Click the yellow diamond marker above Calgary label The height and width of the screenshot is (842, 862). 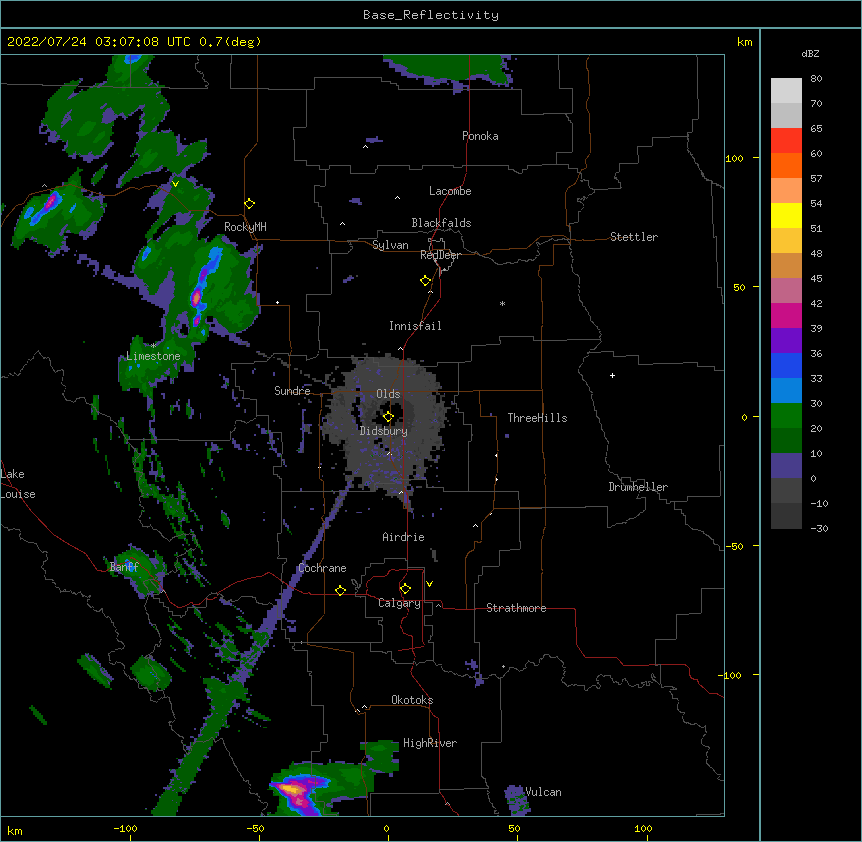[x=405, y=589]
